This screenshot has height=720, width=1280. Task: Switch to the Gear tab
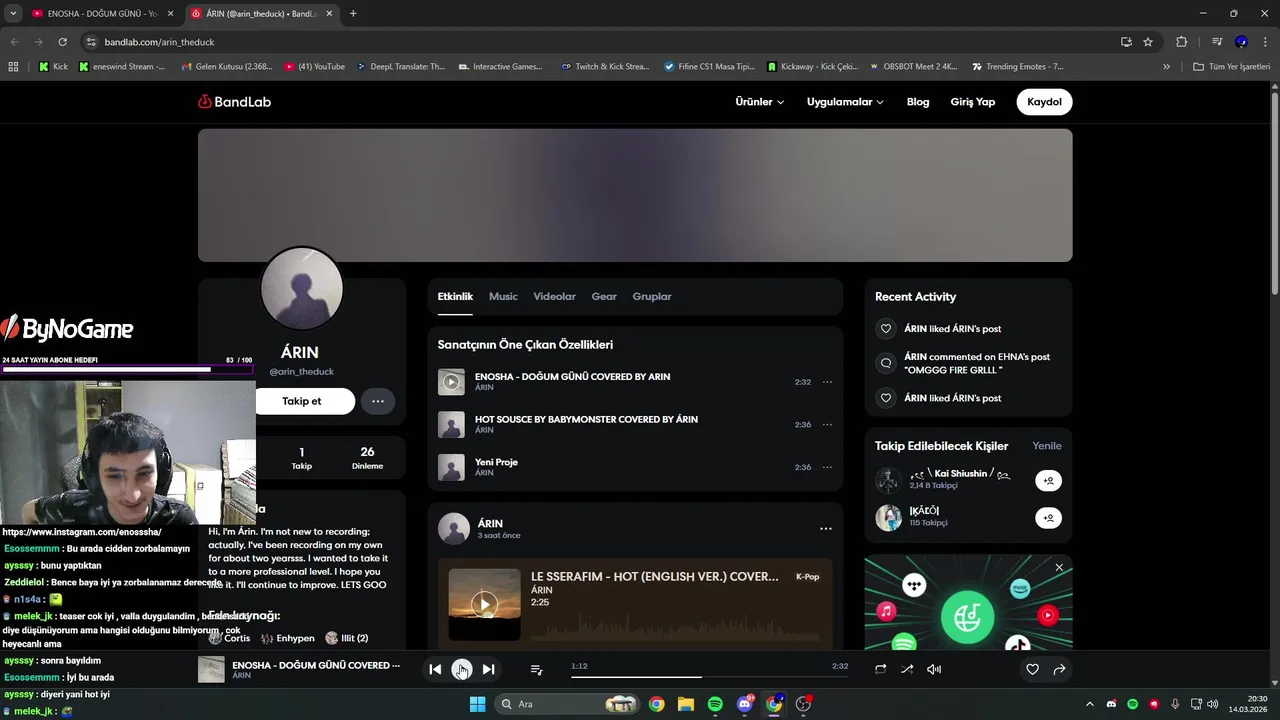click(604, 297)
